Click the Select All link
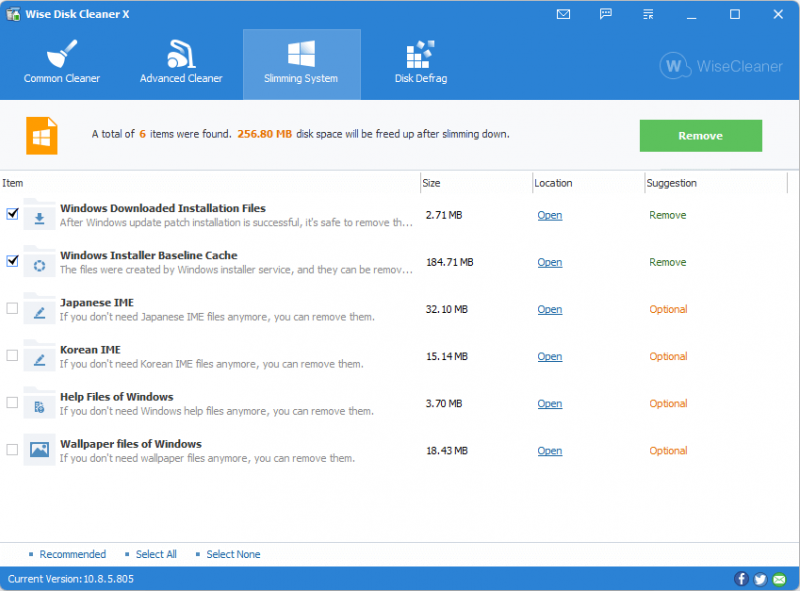The image size is (800, 591). 156,554
